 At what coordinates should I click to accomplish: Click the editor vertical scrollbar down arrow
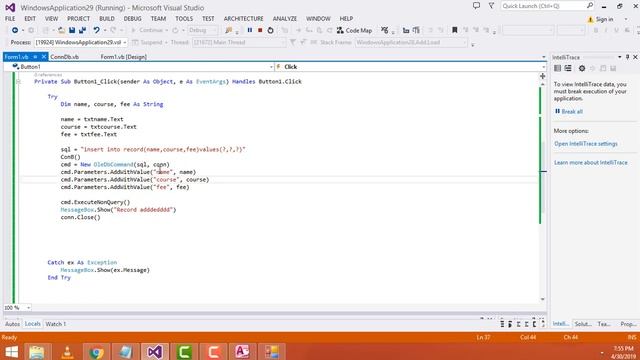point(542,299)
